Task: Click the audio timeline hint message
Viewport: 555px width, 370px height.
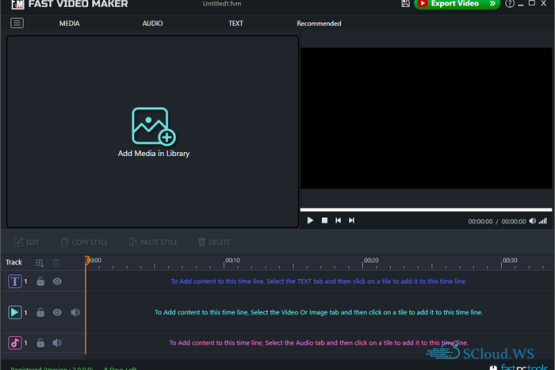Action: (x=319, y=343)
